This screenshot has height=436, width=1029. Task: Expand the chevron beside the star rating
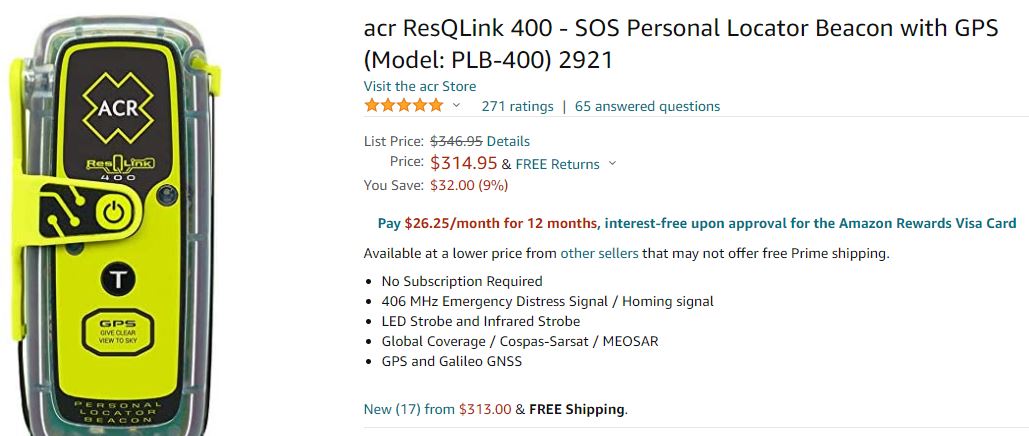click(x=457, y=106)
